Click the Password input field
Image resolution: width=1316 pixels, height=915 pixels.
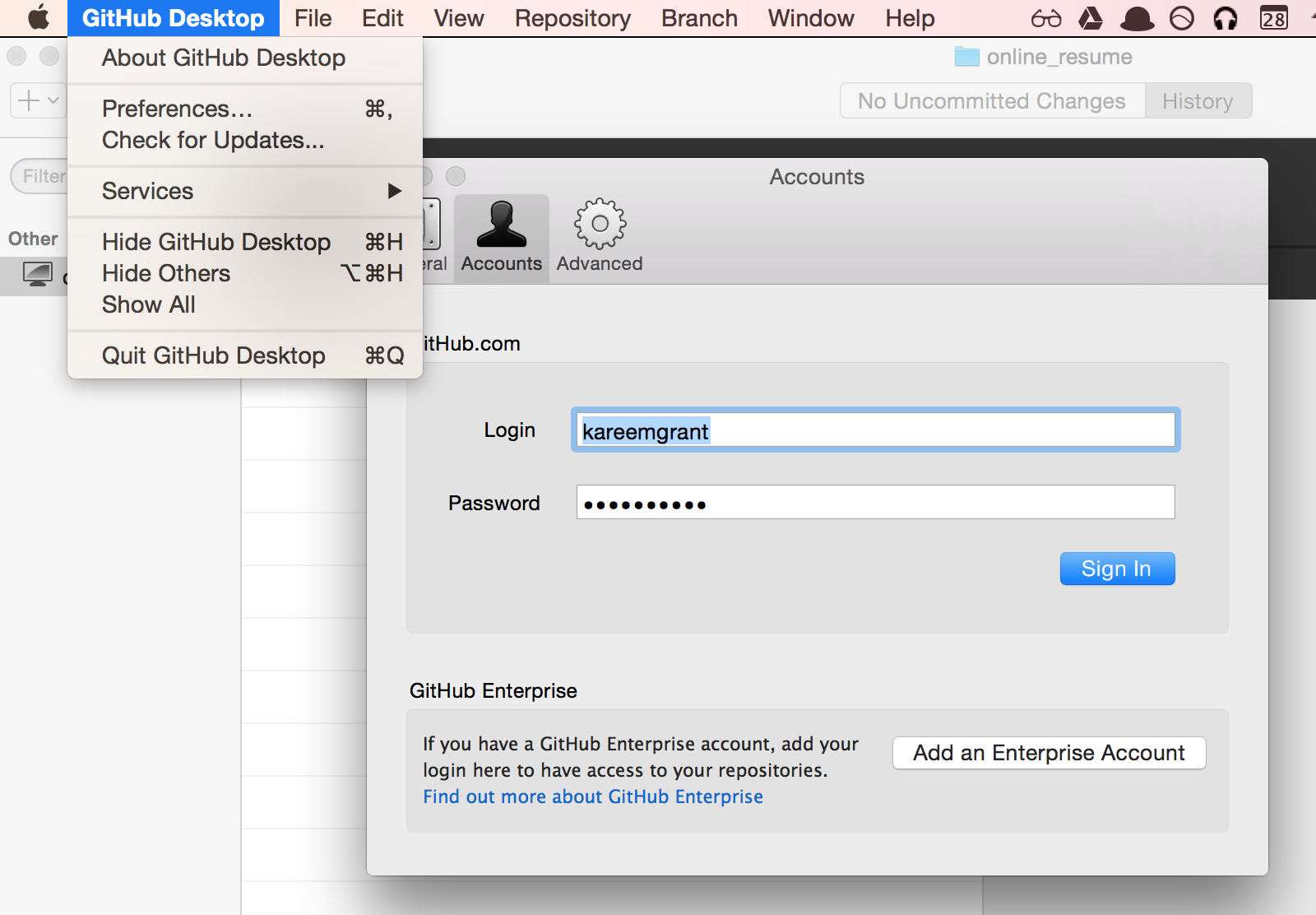[x=875, y=502]
